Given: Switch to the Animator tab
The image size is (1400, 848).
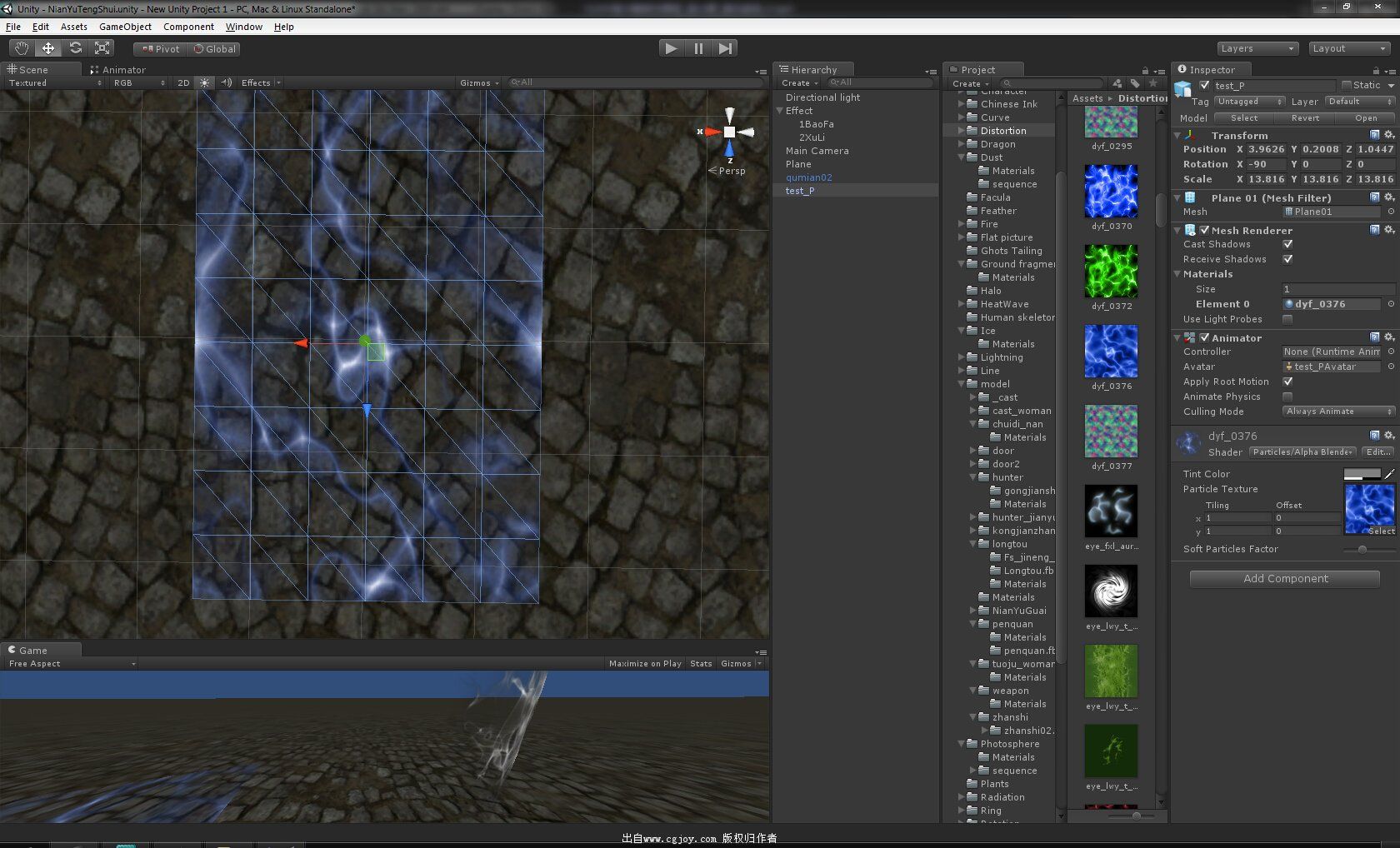Looking at the screenshot, I should click(117, 70).
